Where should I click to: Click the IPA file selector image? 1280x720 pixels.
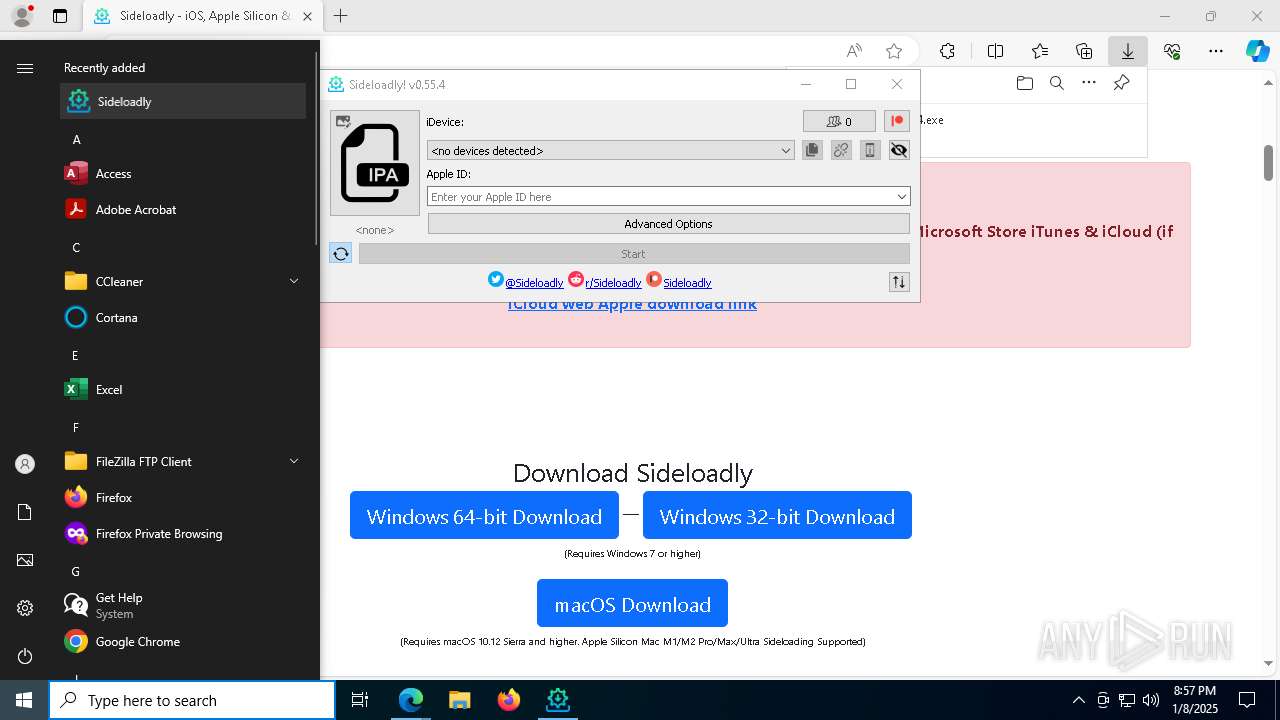coord(375,163)
